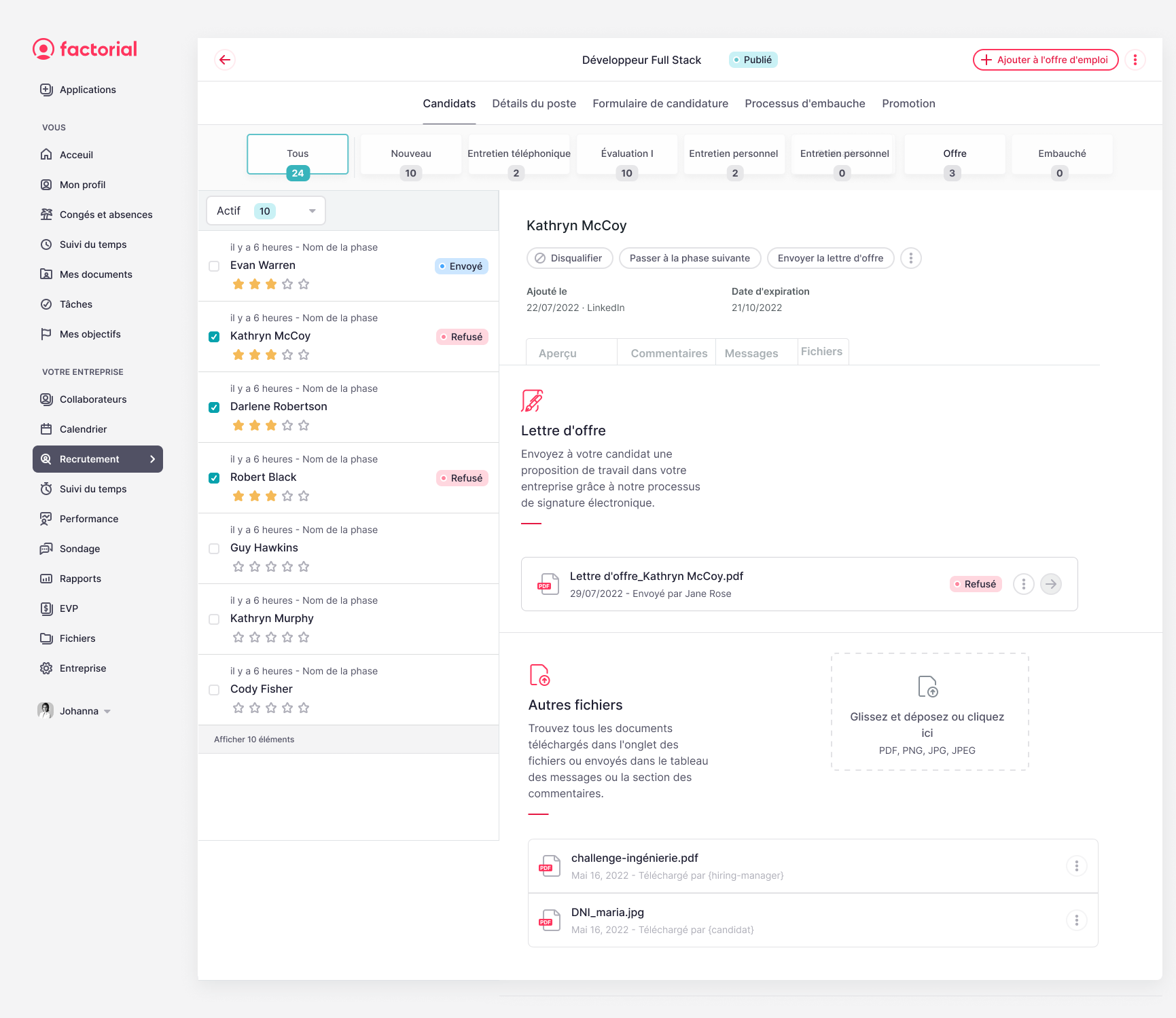Switch to Formulaire de candidature tab

tap(660, 103)
